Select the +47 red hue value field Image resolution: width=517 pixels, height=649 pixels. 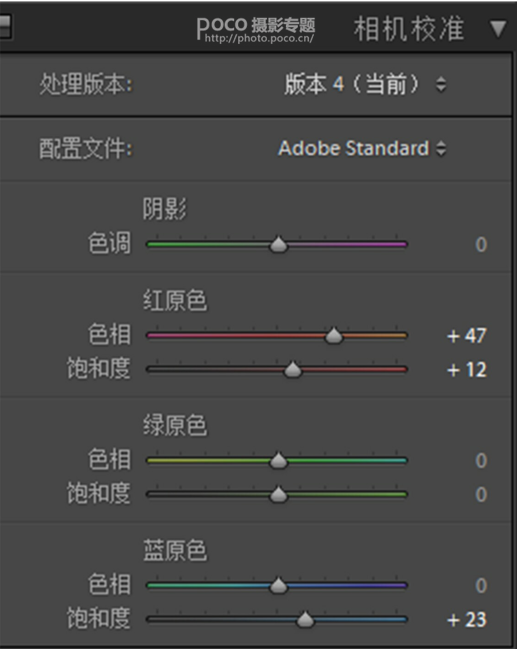tap(467, 336)
